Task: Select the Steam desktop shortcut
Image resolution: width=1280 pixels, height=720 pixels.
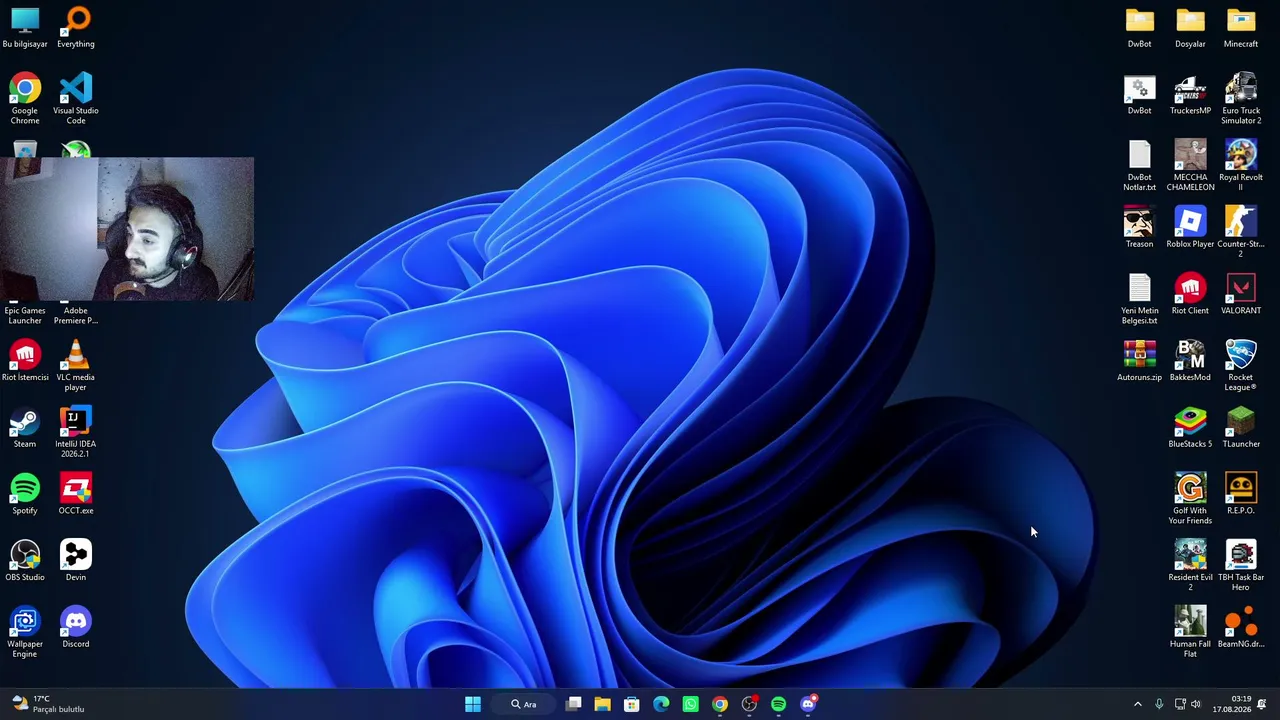Action: (25, 428)
